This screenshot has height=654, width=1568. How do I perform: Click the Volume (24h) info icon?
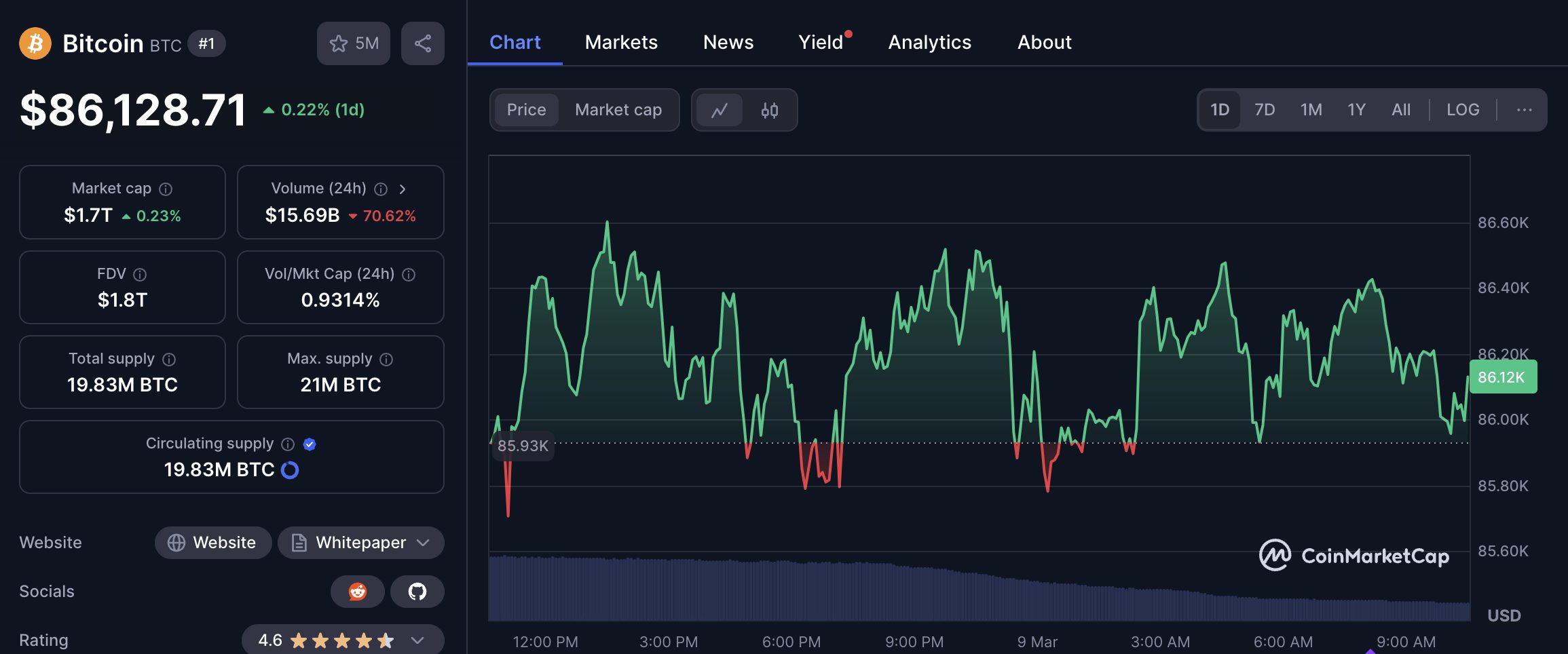(381, 189)
